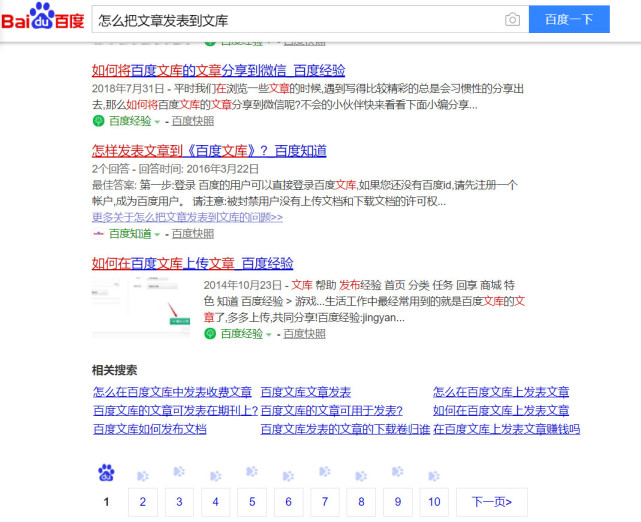Open result 怎样发表文章到《百度文库》
The image size is (641, 522).
[x=209, y=151]
